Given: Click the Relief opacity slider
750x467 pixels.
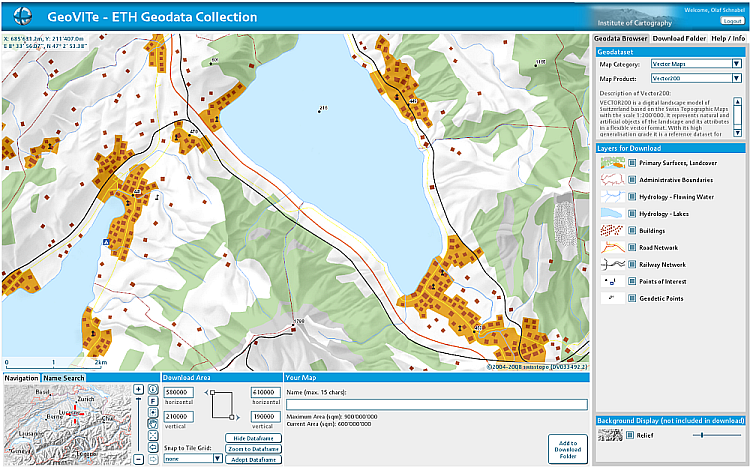Looking at the screenshot, I should (x=717, y=435).
